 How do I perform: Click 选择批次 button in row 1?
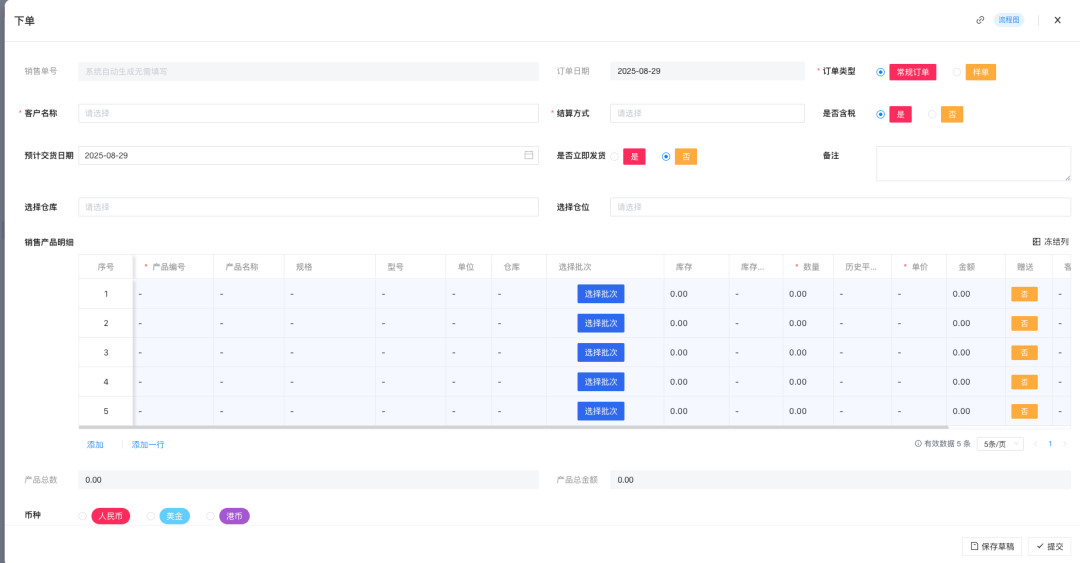(600, 294)
